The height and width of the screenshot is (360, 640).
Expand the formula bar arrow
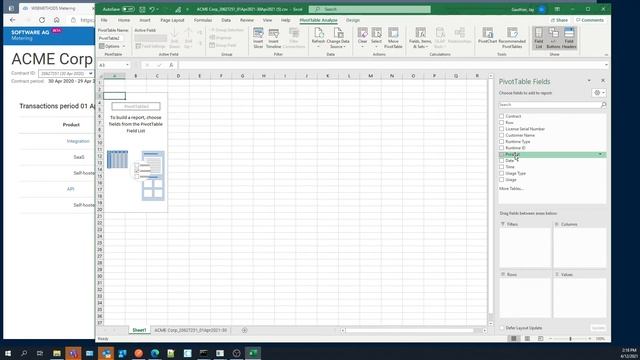tap(606, 65)
